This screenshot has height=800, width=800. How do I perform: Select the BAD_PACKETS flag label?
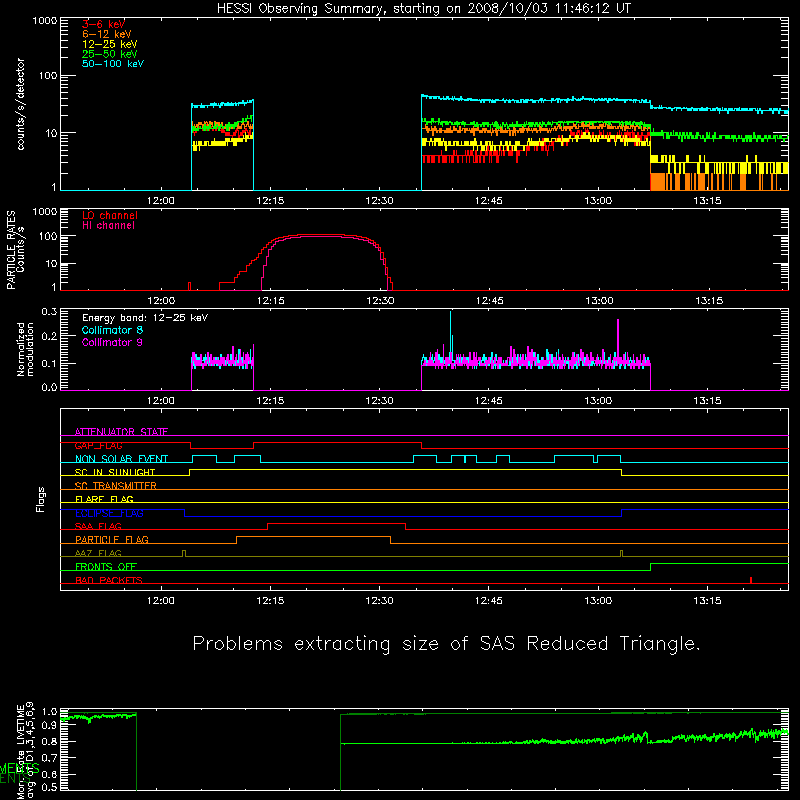[x=109, y=580]
